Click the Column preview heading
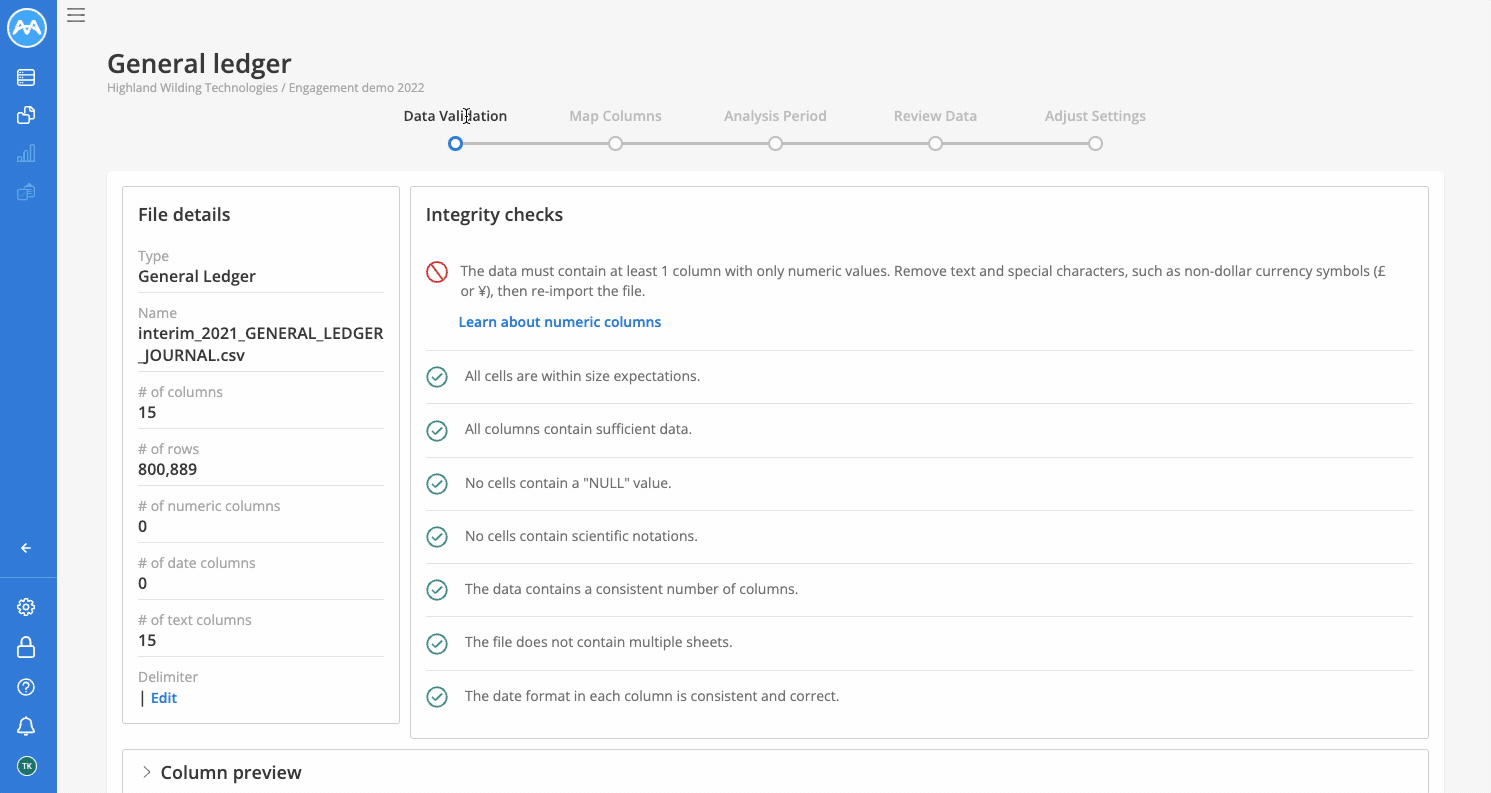1491x793 pixels. (231, 773)
